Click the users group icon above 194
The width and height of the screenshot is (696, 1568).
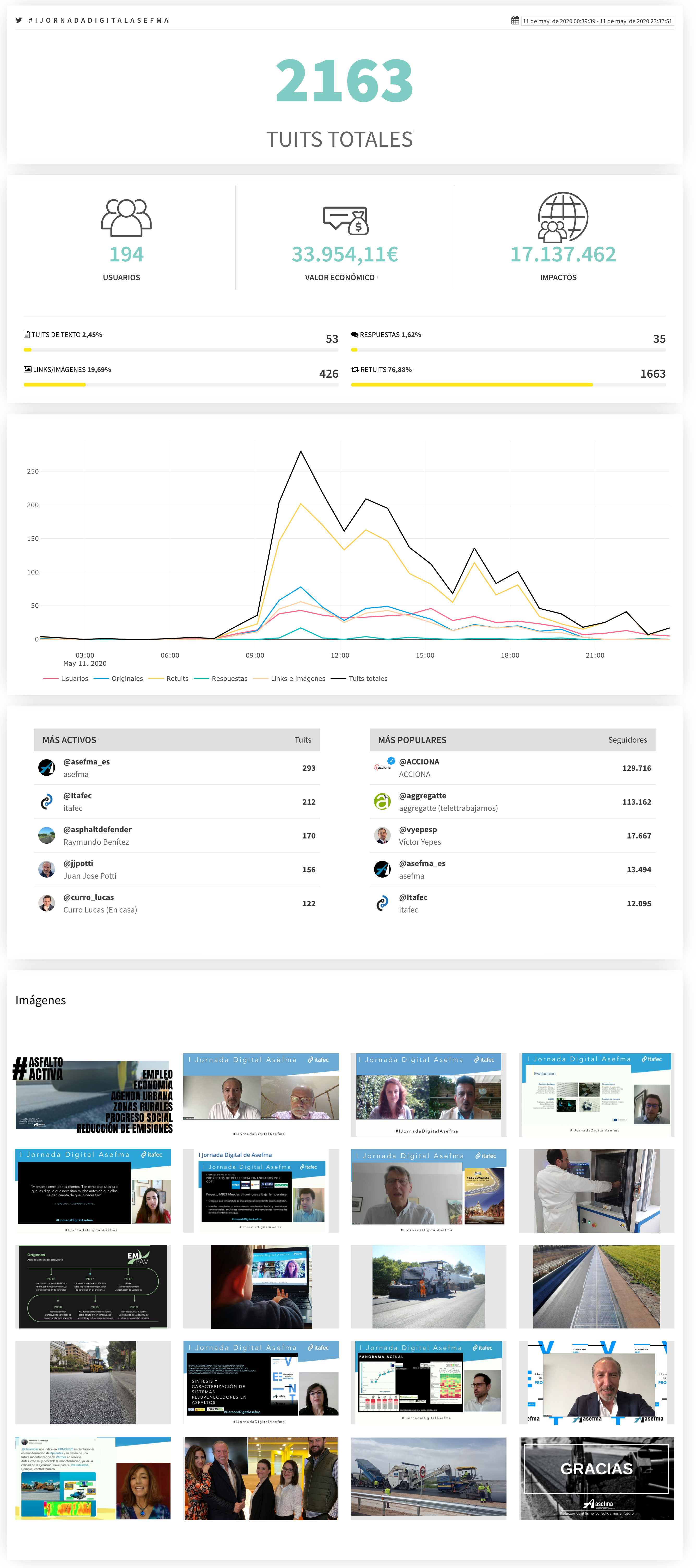pos(126,217)
